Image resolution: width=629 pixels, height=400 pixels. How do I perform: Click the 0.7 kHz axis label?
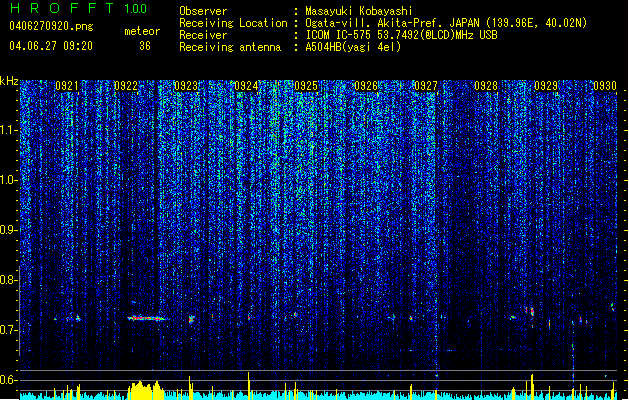point(9,330)
